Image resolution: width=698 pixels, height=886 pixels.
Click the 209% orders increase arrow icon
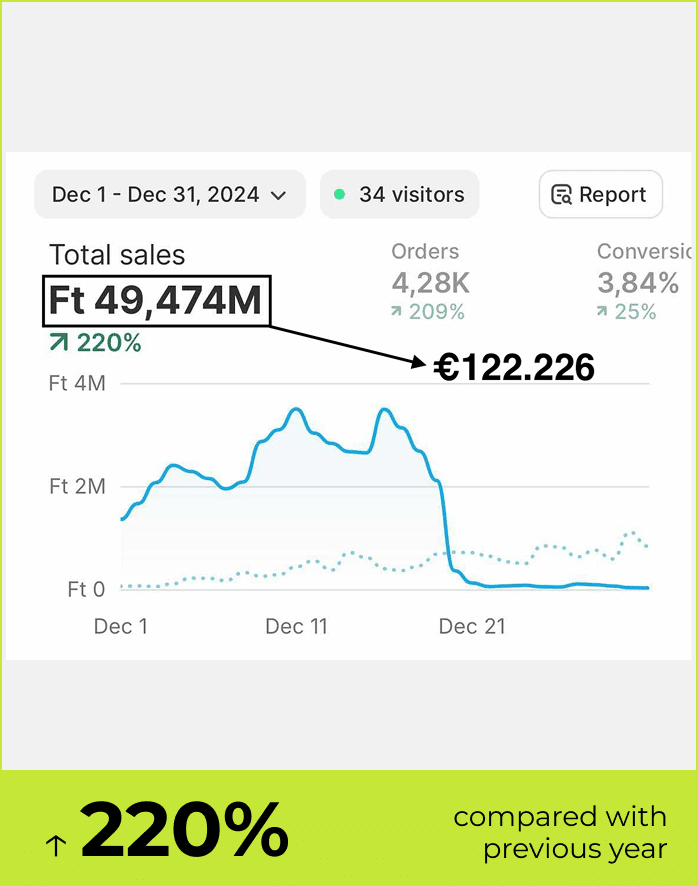[397, 312]
